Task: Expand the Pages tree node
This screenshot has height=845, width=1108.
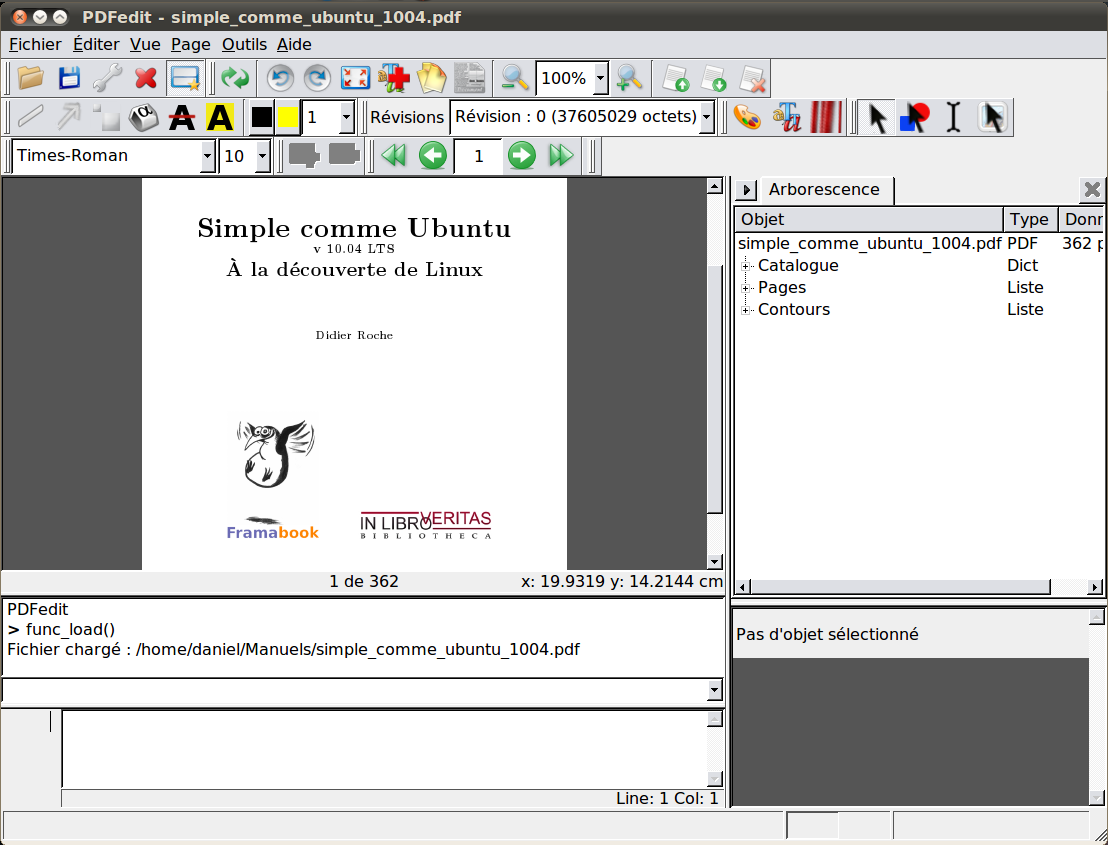Action: pos(746,288)
